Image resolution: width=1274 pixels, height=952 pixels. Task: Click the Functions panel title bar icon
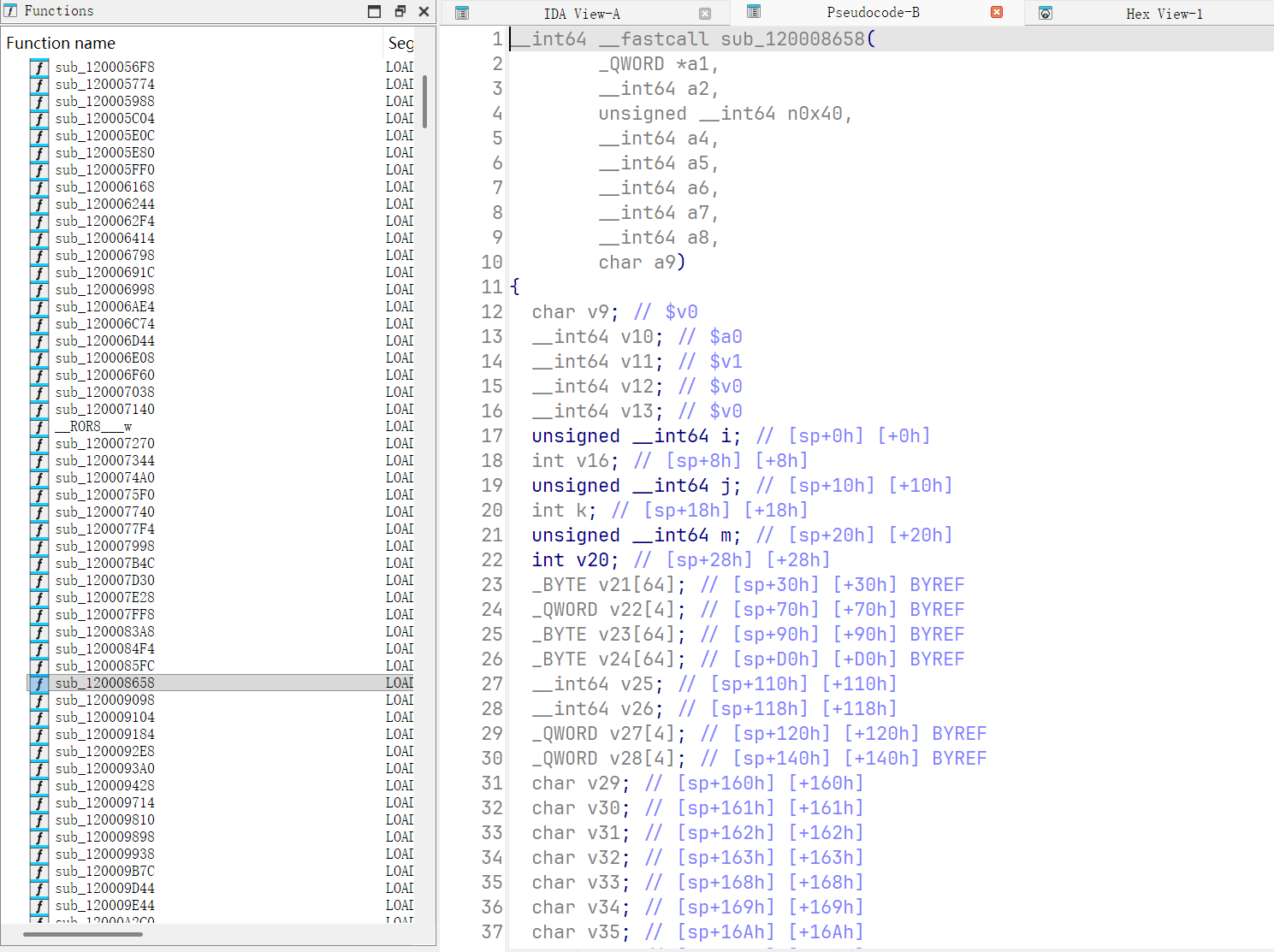pyautogui.click(x=9, y=11)
